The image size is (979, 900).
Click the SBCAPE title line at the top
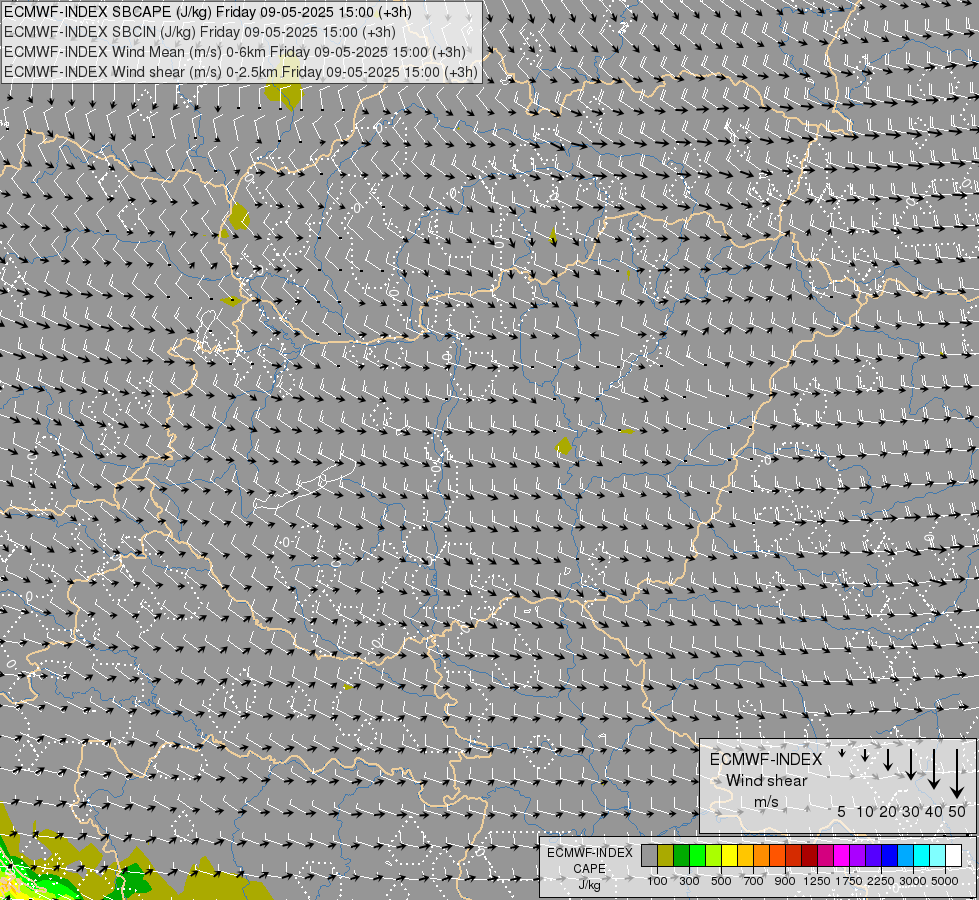pyautogui.click(x=208, y=12)
